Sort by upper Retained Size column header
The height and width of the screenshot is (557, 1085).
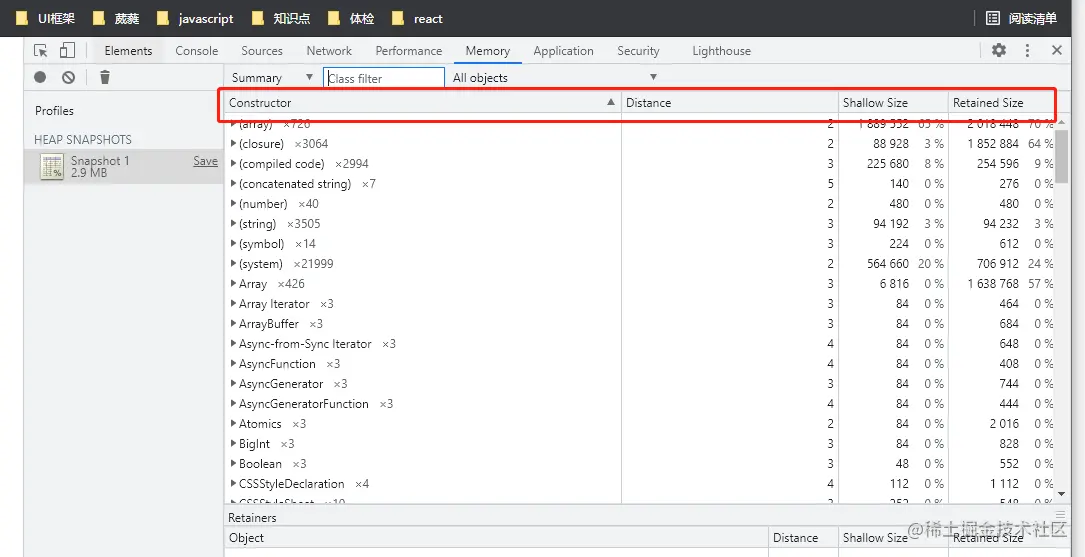(x=1001, y=102)
